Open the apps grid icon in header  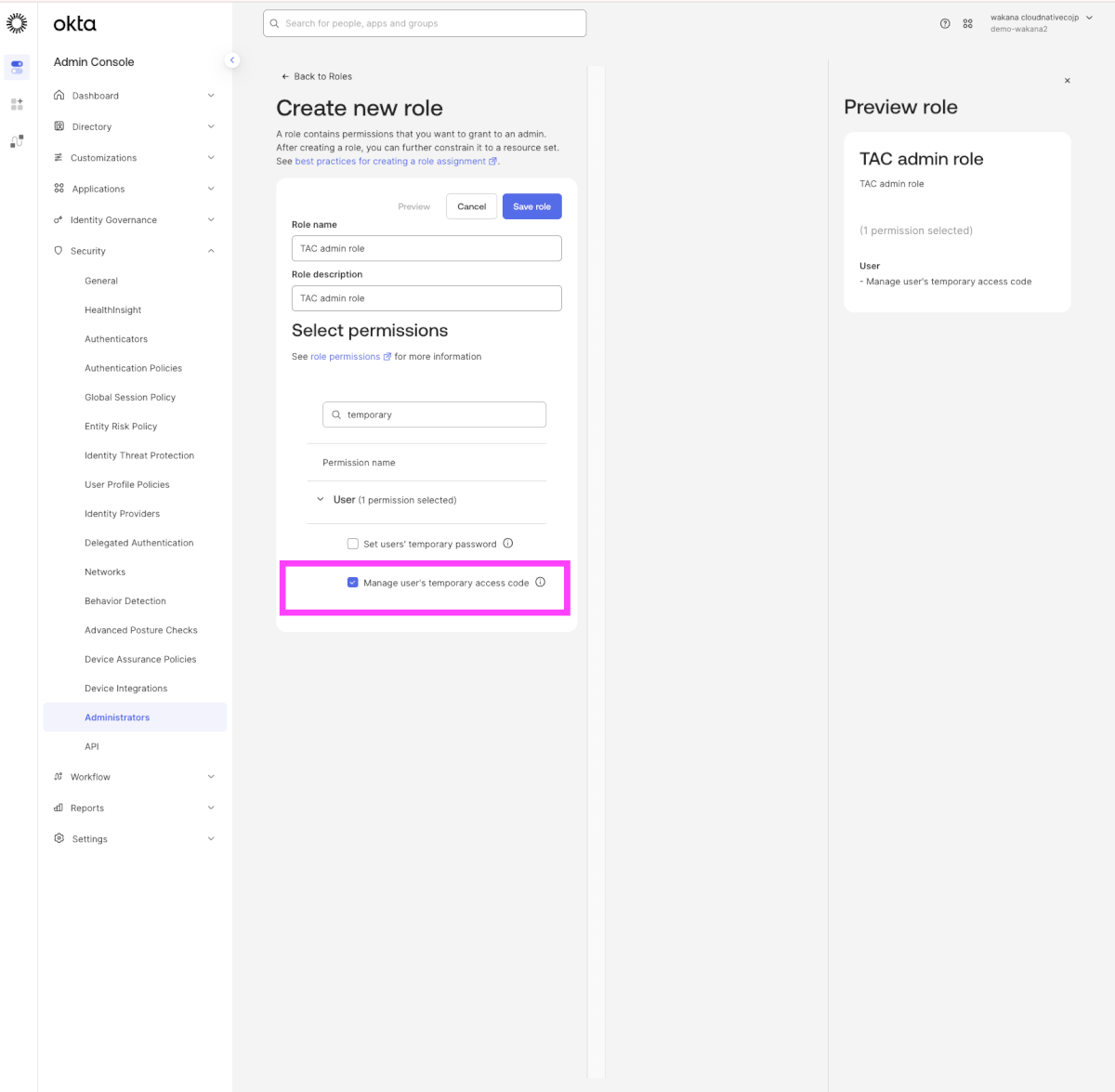tap(967, 24)
